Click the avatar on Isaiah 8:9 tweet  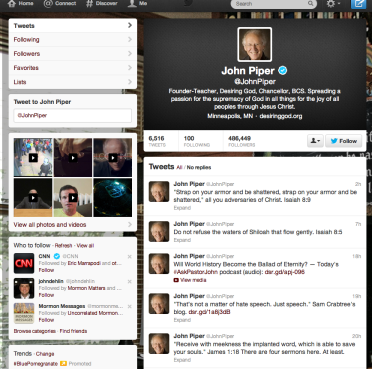tap(159, 192)
